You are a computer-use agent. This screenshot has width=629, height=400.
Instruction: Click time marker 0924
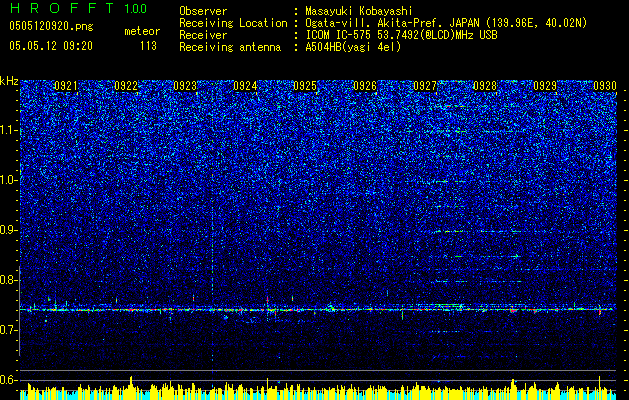click(x=245, y=86)
